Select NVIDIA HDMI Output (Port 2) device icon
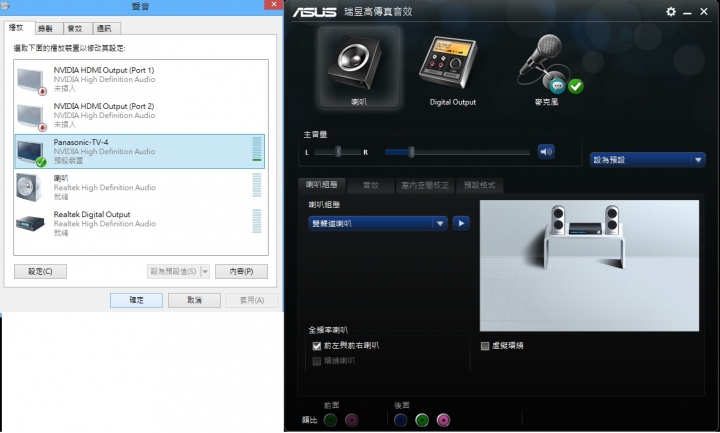720x433 pixels. (x=32, y=117)
